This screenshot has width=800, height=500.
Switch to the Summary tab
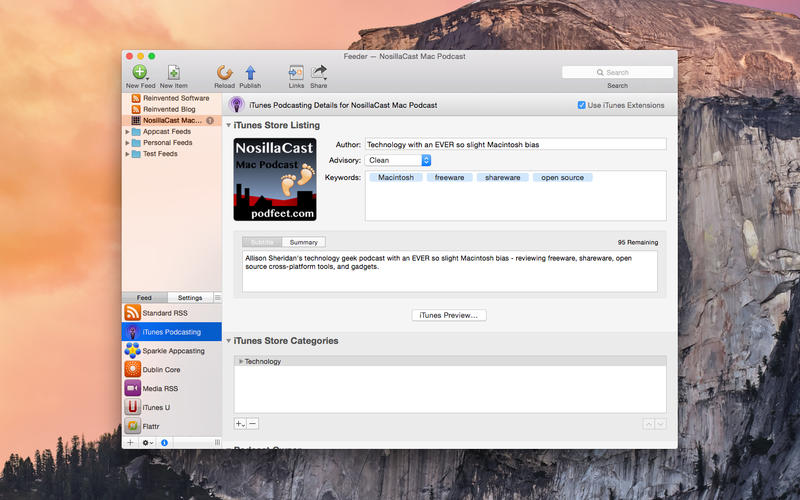coord(303,242)
